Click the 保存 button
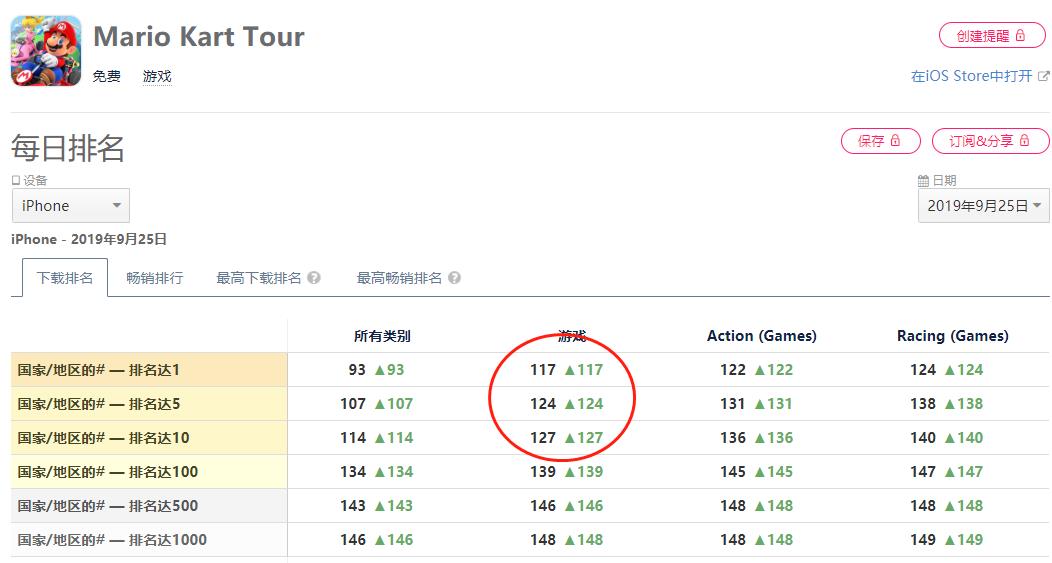1052x563 pixels. [880, 140]
